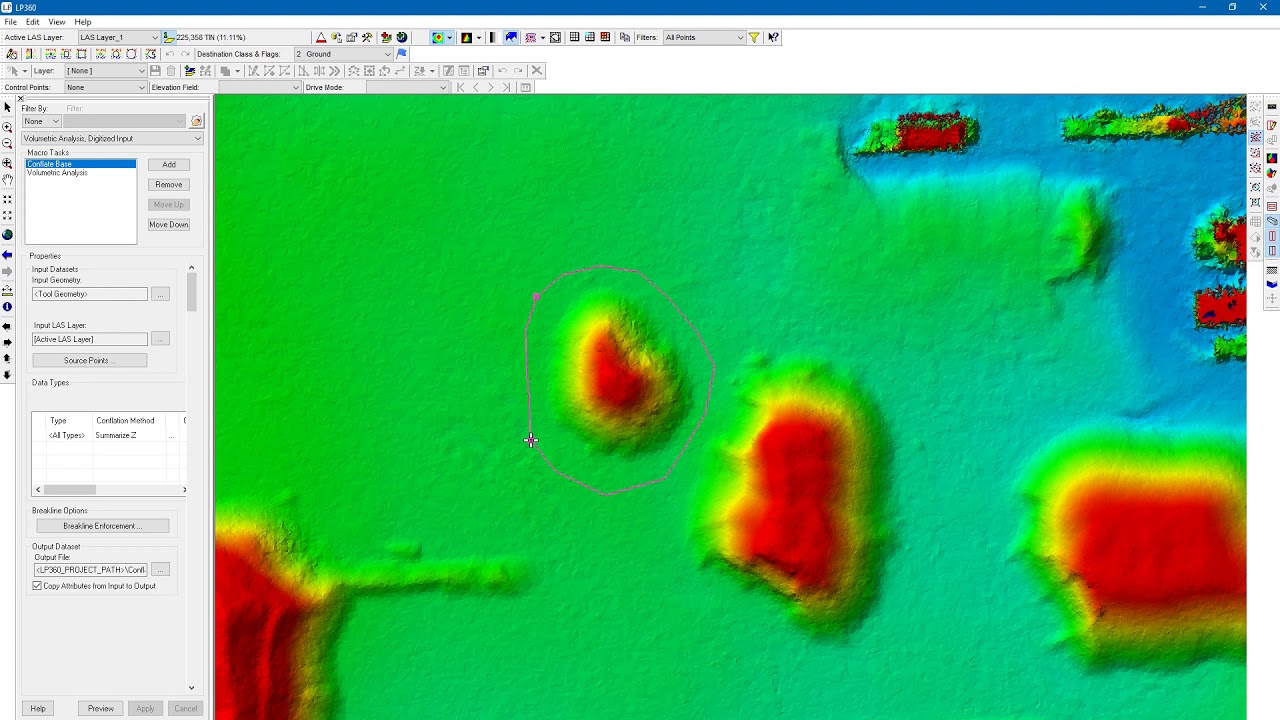This screenshot has height=720, width=1280.
Task: Go to previous extent blue arrow
Action: coord(7,255)
